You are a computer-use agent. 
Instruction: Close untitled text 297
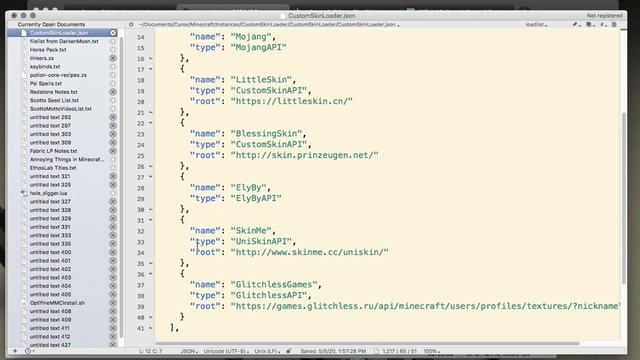click(x=113, y=126)
